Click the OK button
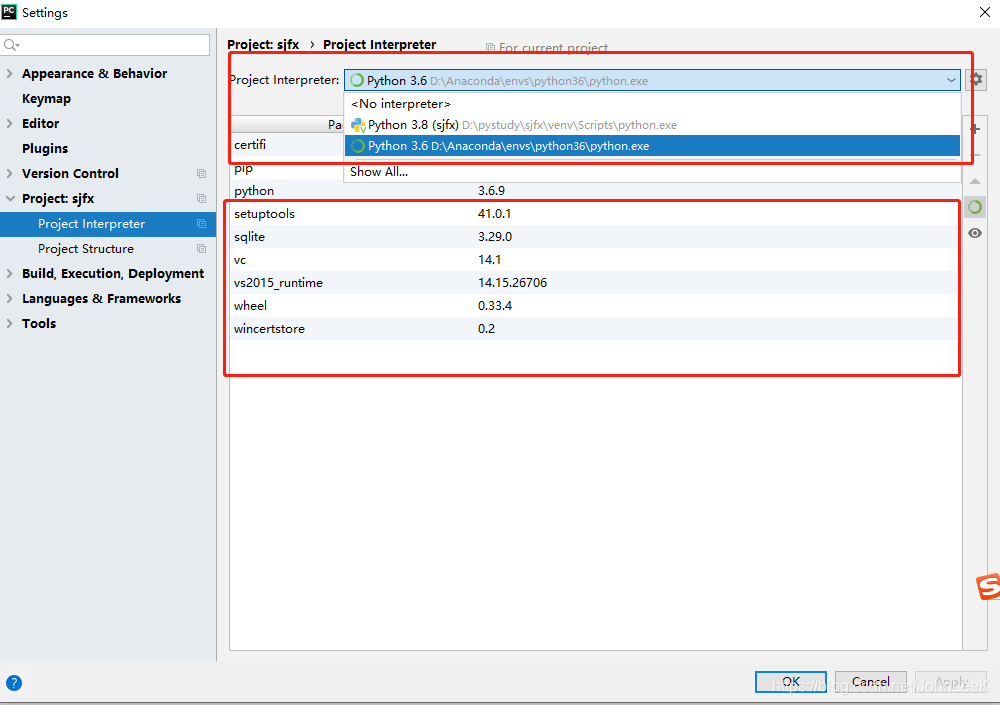Image resolution: width=1000 pixels, height=705 pixels. [x=791, y=681]
